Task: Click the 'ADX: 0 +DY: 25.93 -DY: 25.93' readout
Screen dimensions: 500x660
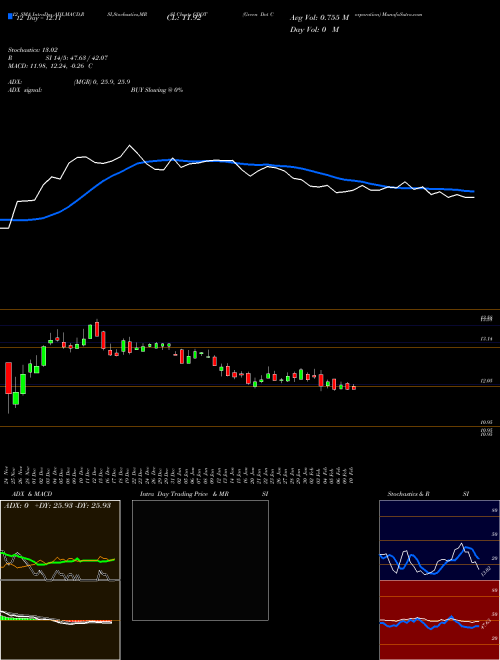Action: 58,505
